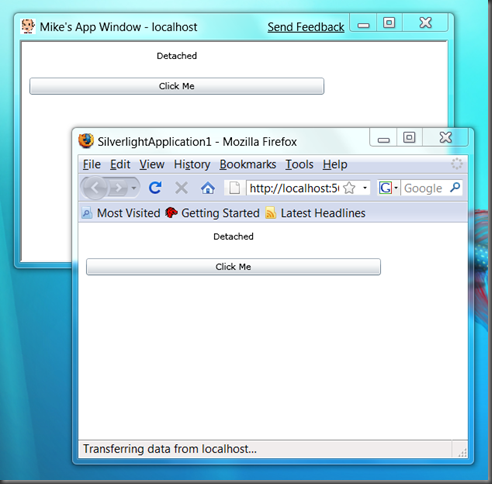Click into the Google search field
The width and height of the screenshot is (492, 484).
[424, 188]
